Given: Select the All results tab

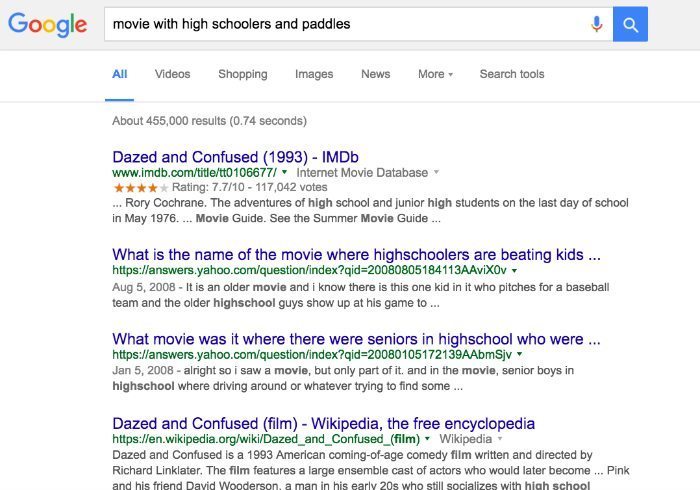Looking at the screenshot, I should (120, 74).
